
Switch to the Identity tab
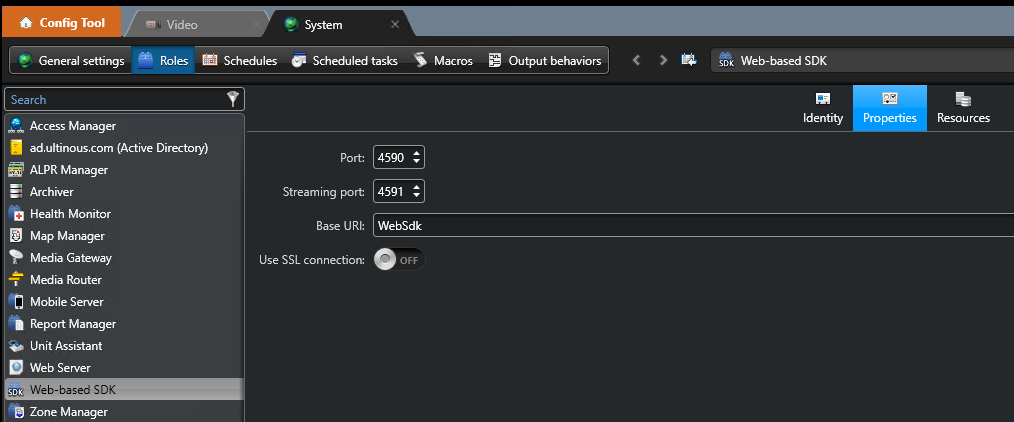click(823, 108)
